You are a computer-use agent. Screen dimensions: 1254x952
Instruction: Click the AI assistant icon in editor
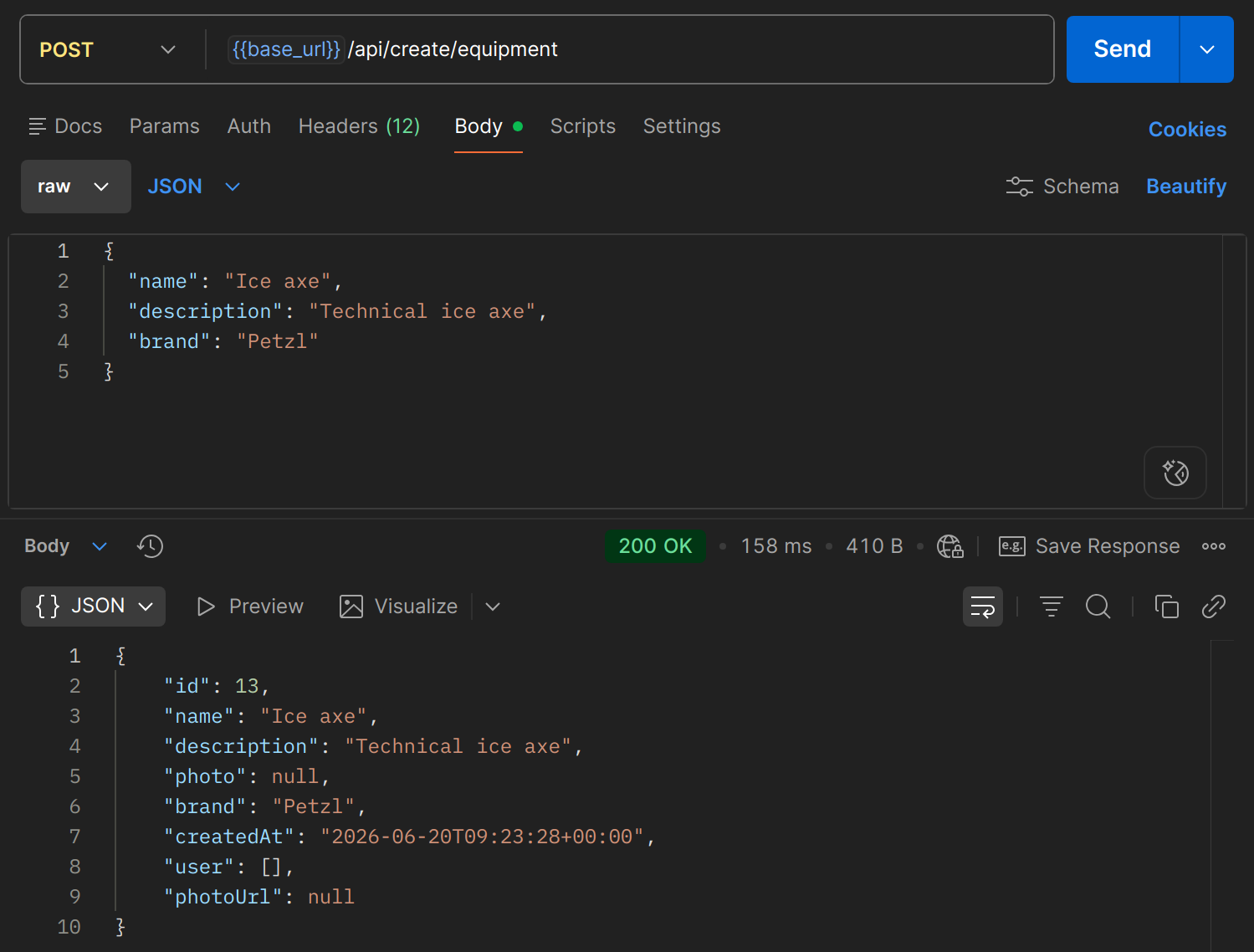[1175, 473]
